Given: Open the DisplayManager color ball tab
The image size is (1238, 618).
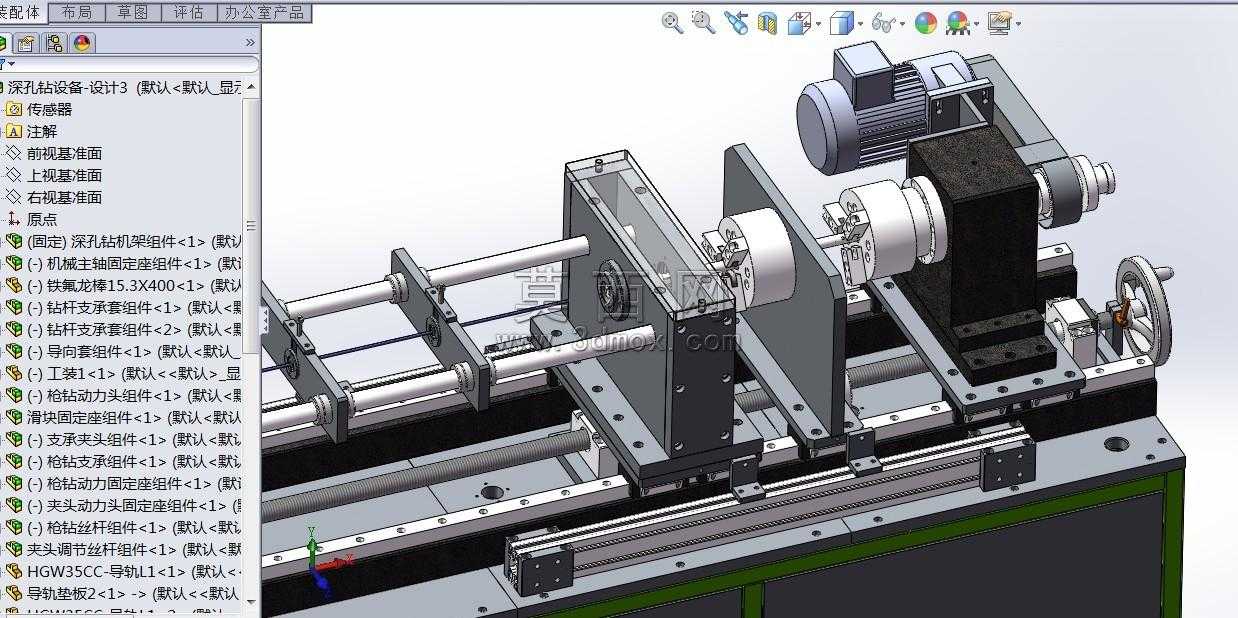Looking at the screenshot, I should [82, 43].
